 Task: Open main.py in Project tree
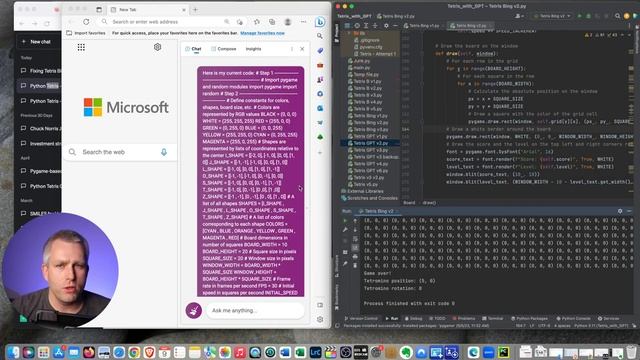(362, 68)
